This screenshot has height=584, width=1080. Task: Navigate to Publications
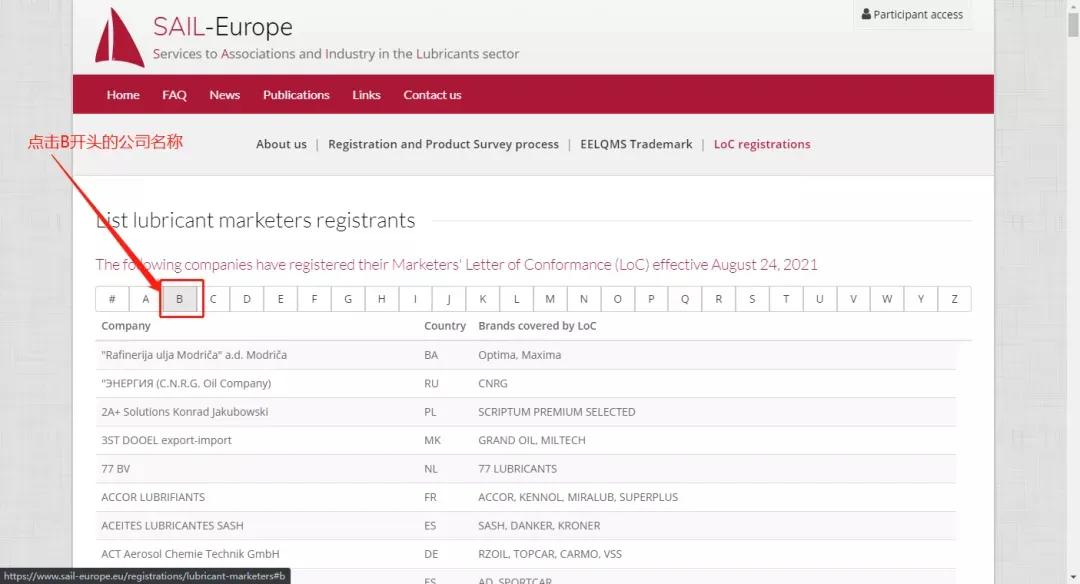coord(296,95)
